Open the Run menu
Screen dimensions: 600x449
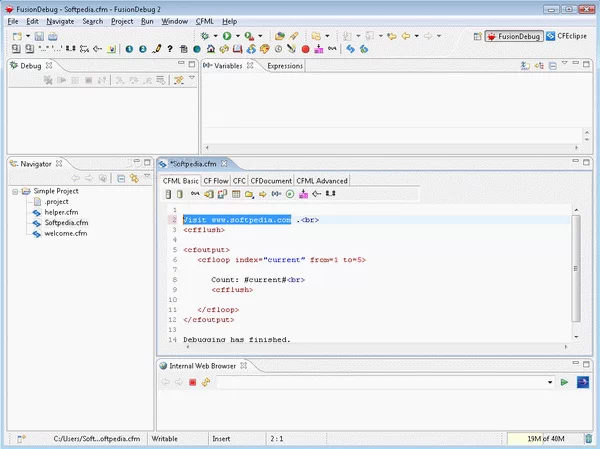point(147,21)
